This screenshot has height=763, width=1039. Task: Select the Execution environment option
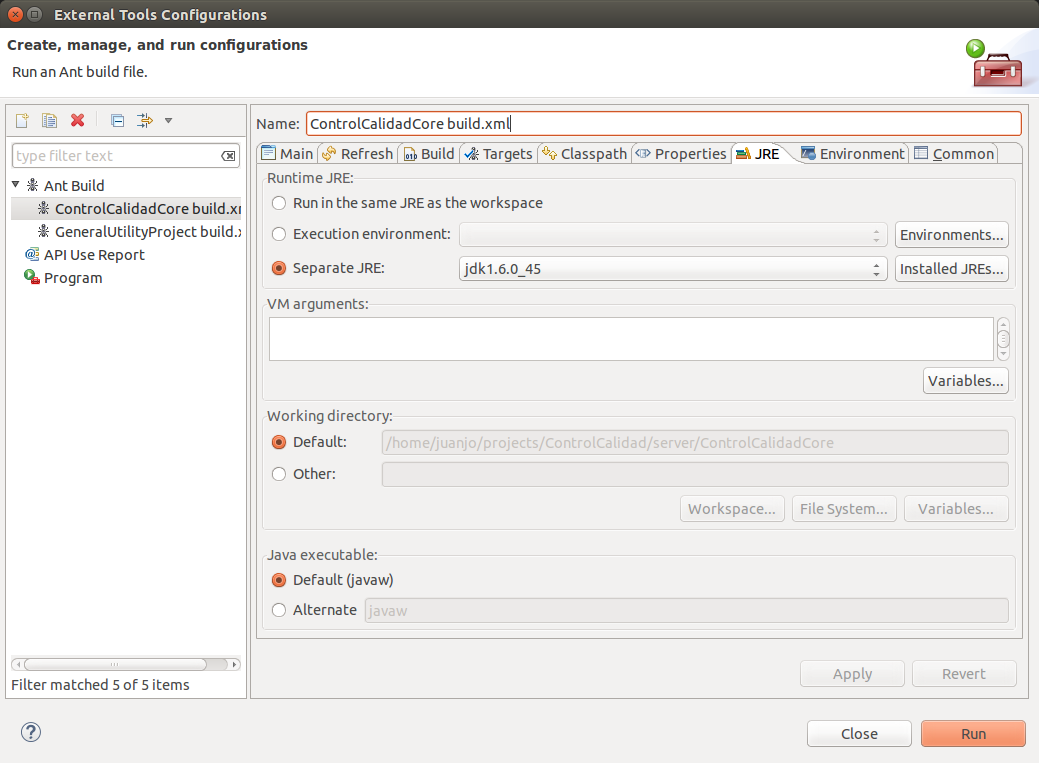click(278, 234)
